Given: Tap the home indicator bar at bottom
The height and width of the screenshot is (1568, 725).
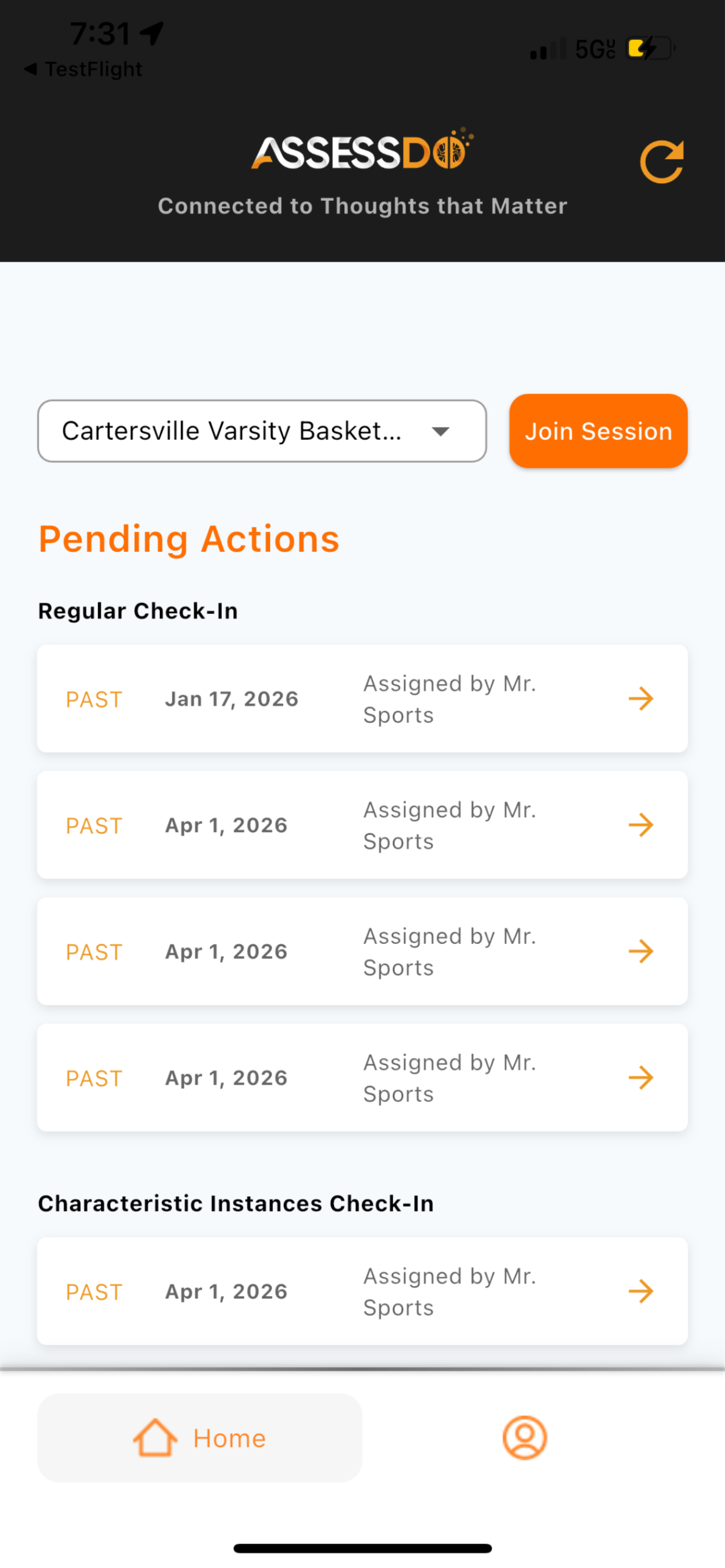Looking at the screenshot, I should pyautogui.click(x=362, y=1548).
